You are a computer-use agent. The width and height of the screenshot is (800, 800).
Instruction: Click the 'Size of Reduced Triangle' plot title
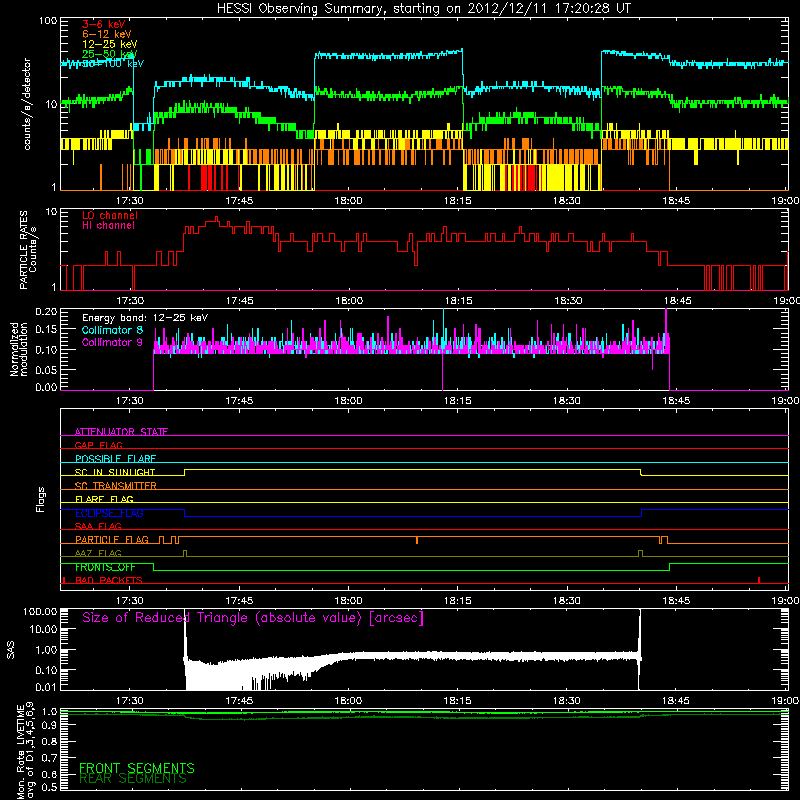(253, 618)
